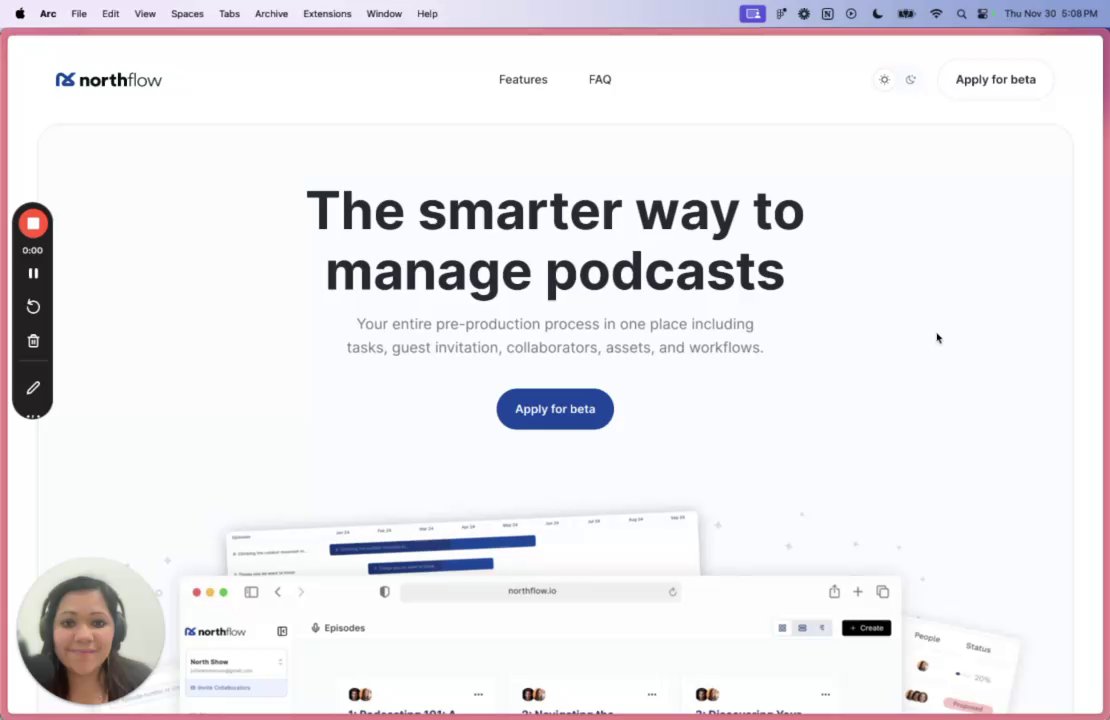
Task: Click the webcam bubble overlay
Action: pos(91,632)
